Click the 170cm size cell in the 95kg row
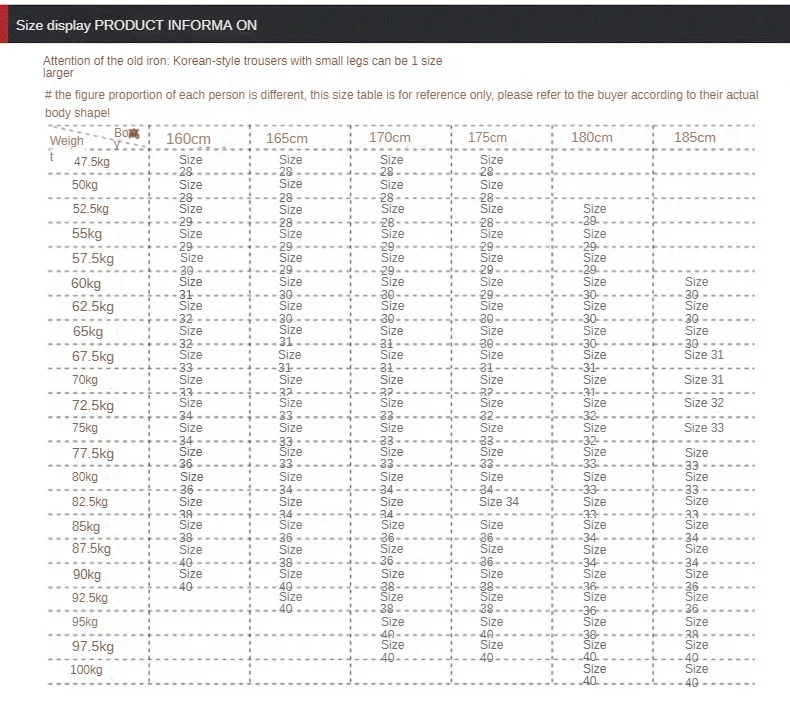The image size is (790, 703). coord(392,627)
